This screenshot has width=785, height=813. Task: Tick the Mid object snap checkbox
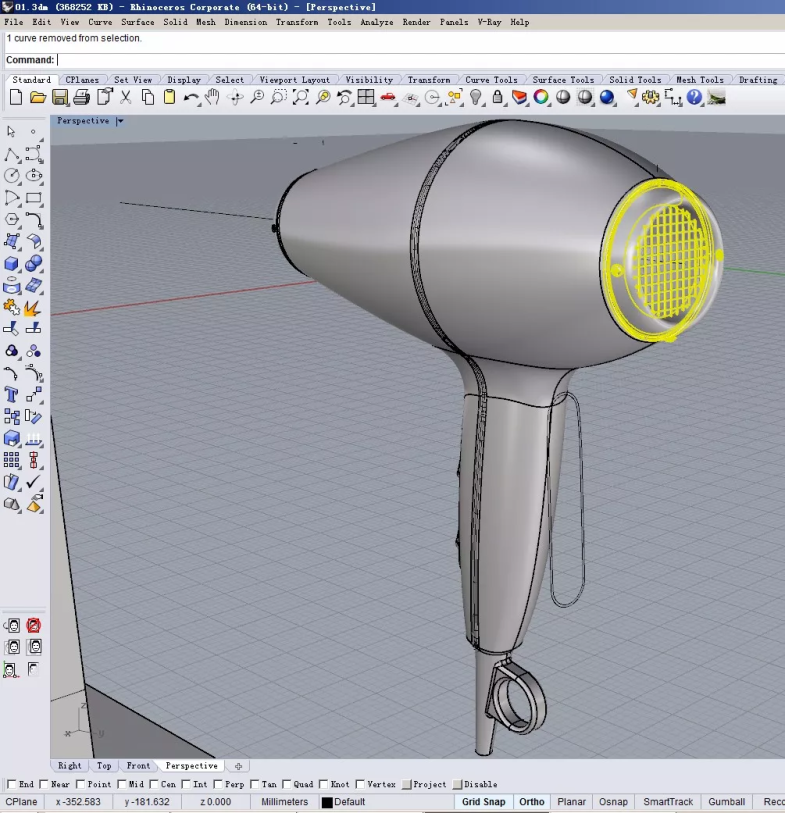122,785
